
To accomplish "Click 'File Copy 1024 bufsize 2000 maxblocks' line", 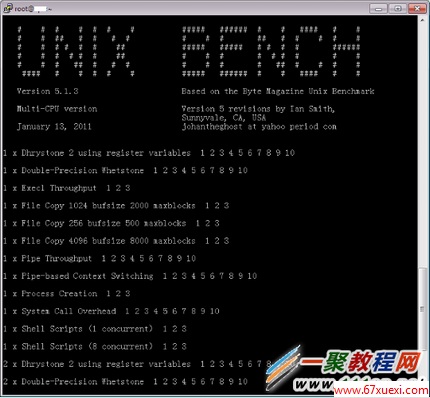I will tap(116, 206).
